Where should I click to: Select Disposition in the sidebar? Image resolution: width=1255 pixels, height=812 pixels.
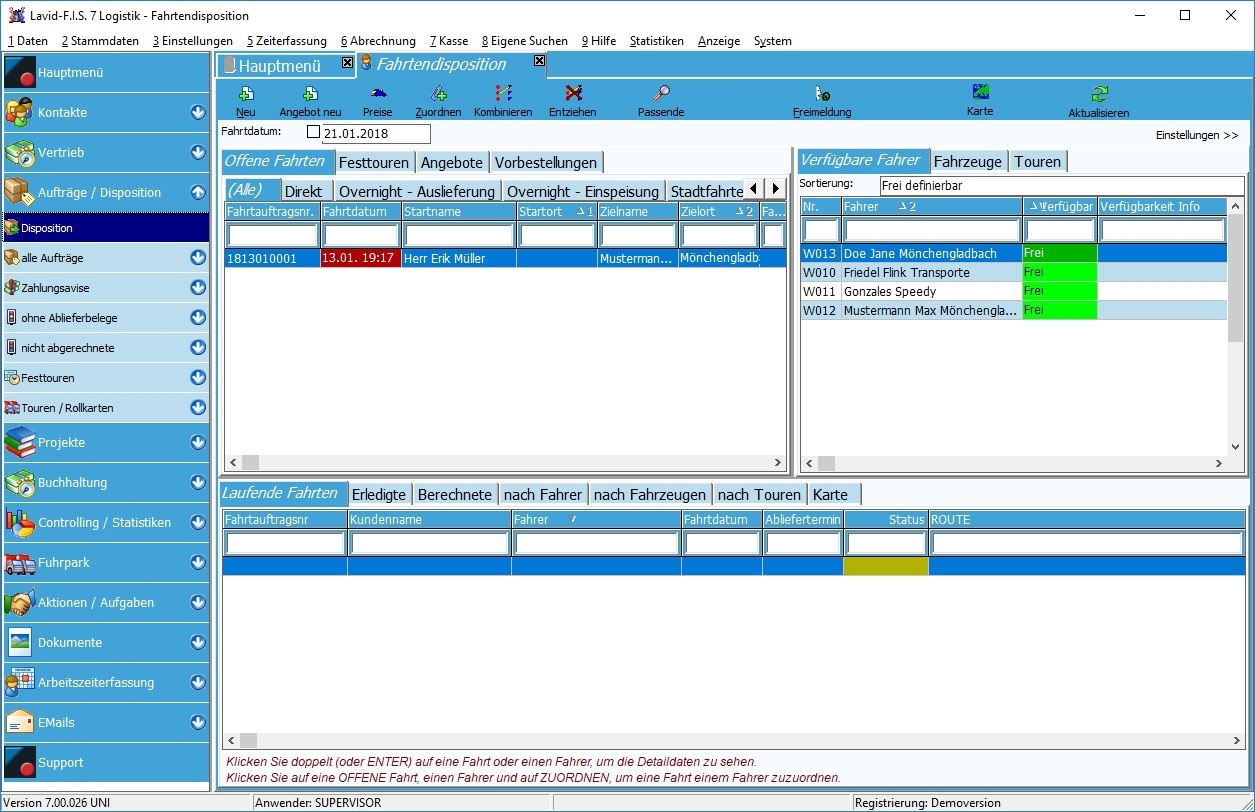pos(106,228)
